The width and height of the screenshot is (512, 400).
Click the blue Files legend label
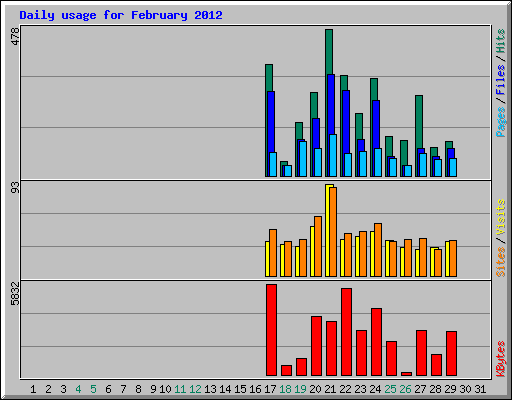point(501,79)
